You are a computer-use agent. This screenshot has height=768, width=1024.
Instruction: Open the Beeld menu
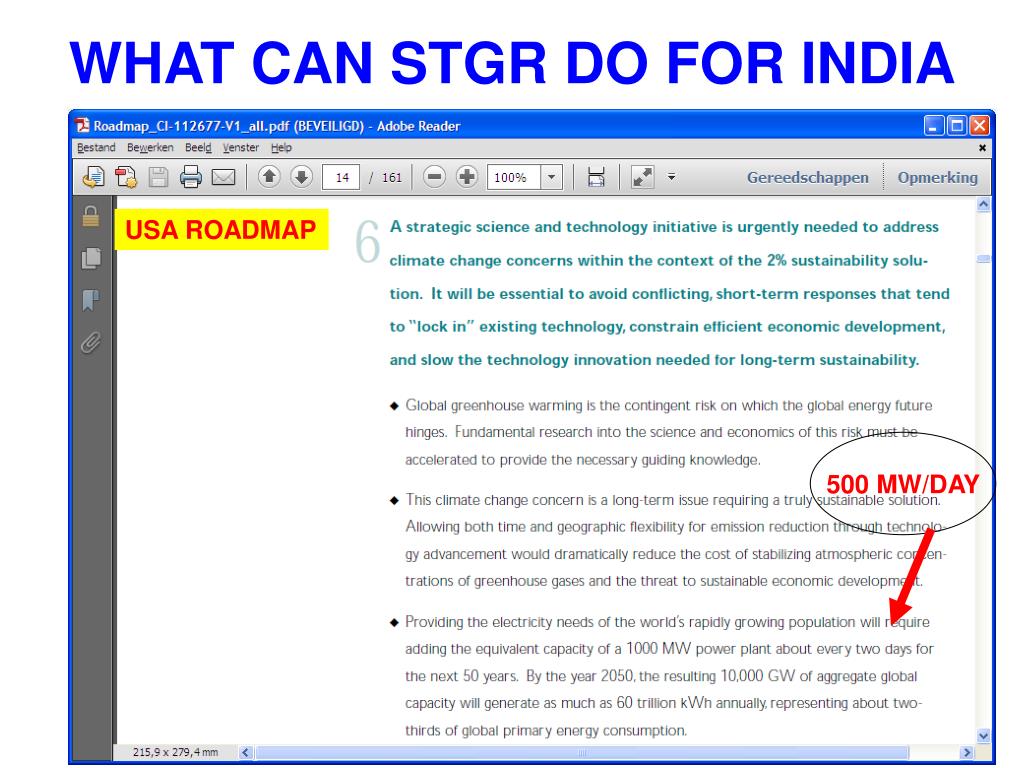[x=198, y=148]
